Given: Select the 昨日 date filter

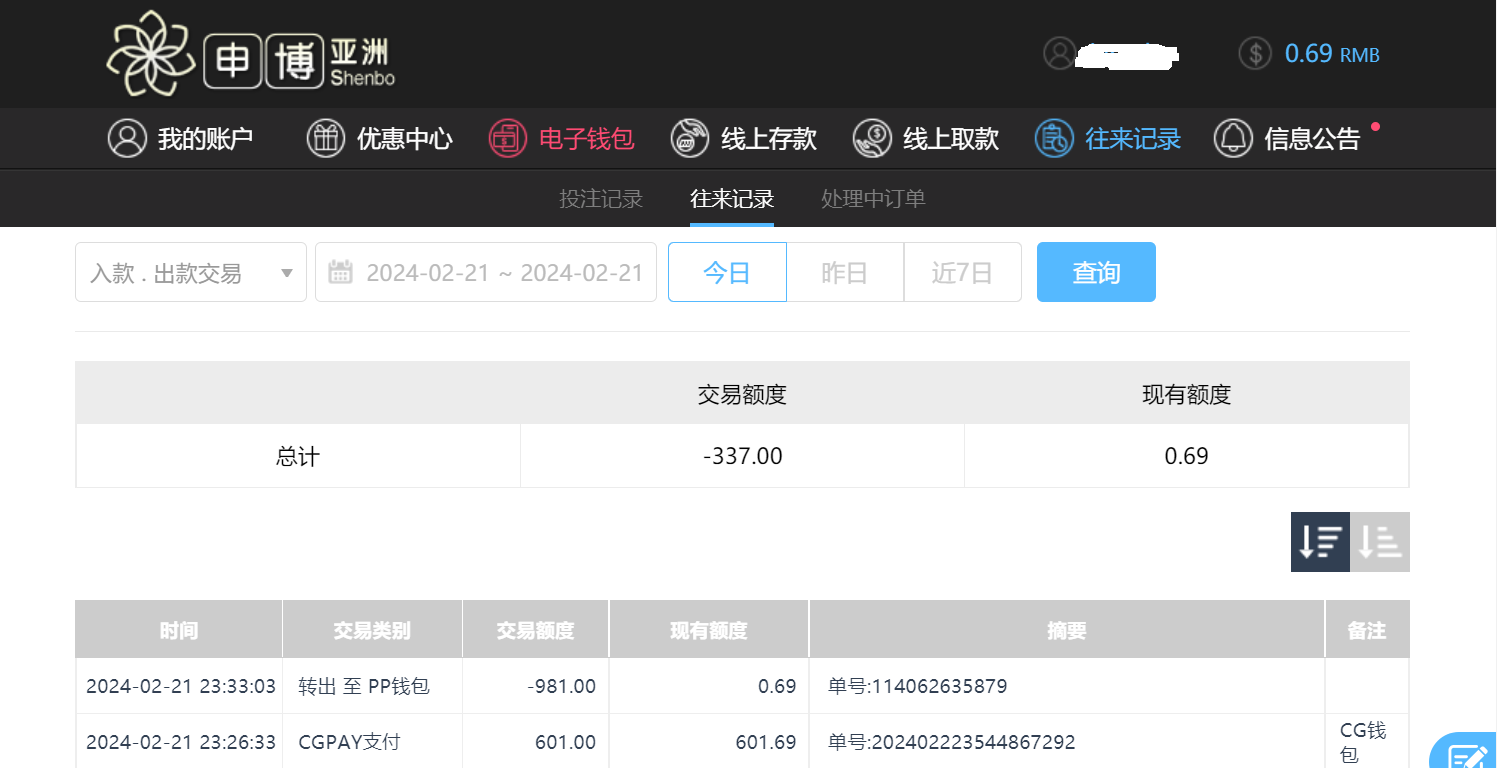Looking at the screenshot, I should 845,272.
